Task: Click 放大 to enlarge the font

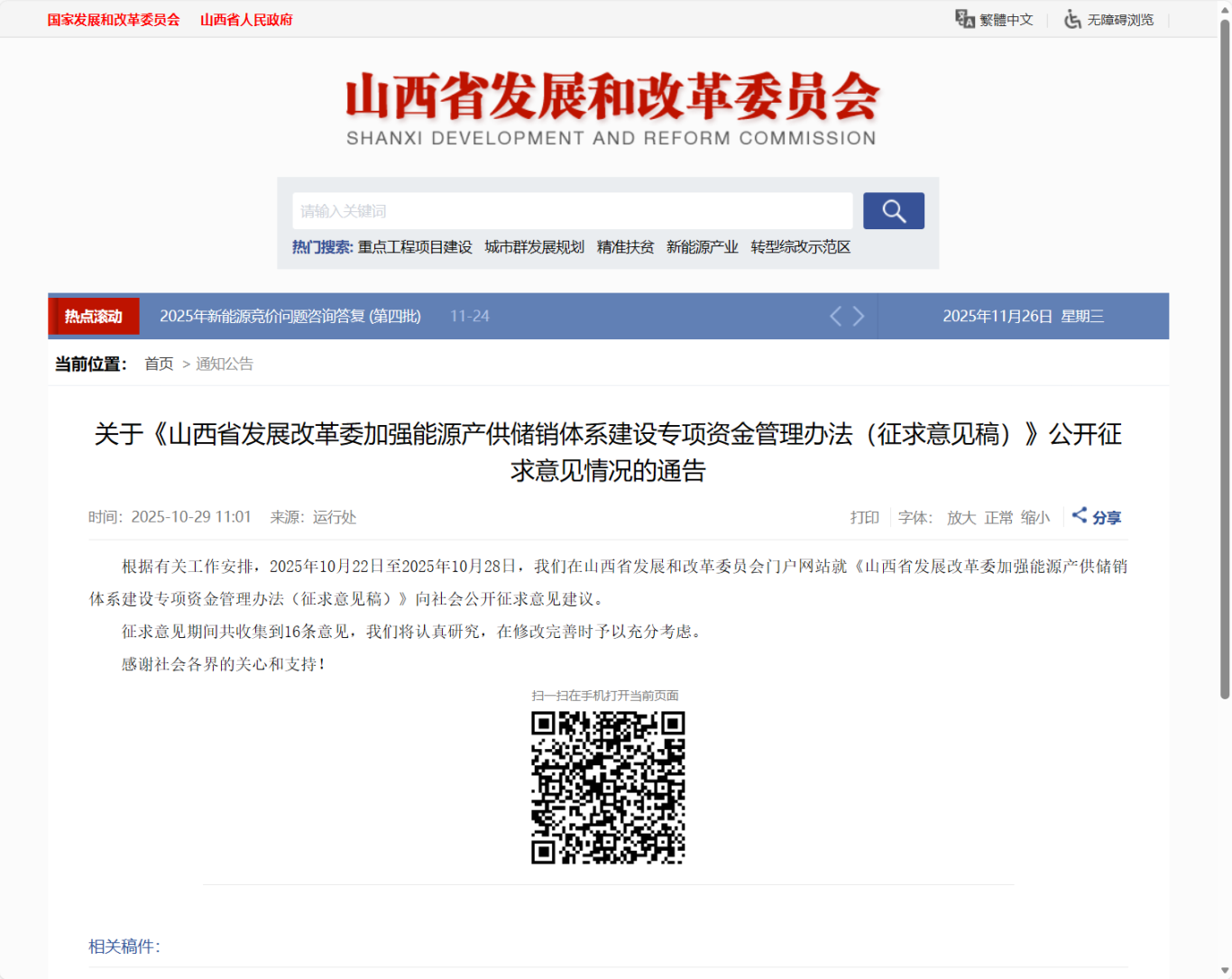Action: [961, 517]
